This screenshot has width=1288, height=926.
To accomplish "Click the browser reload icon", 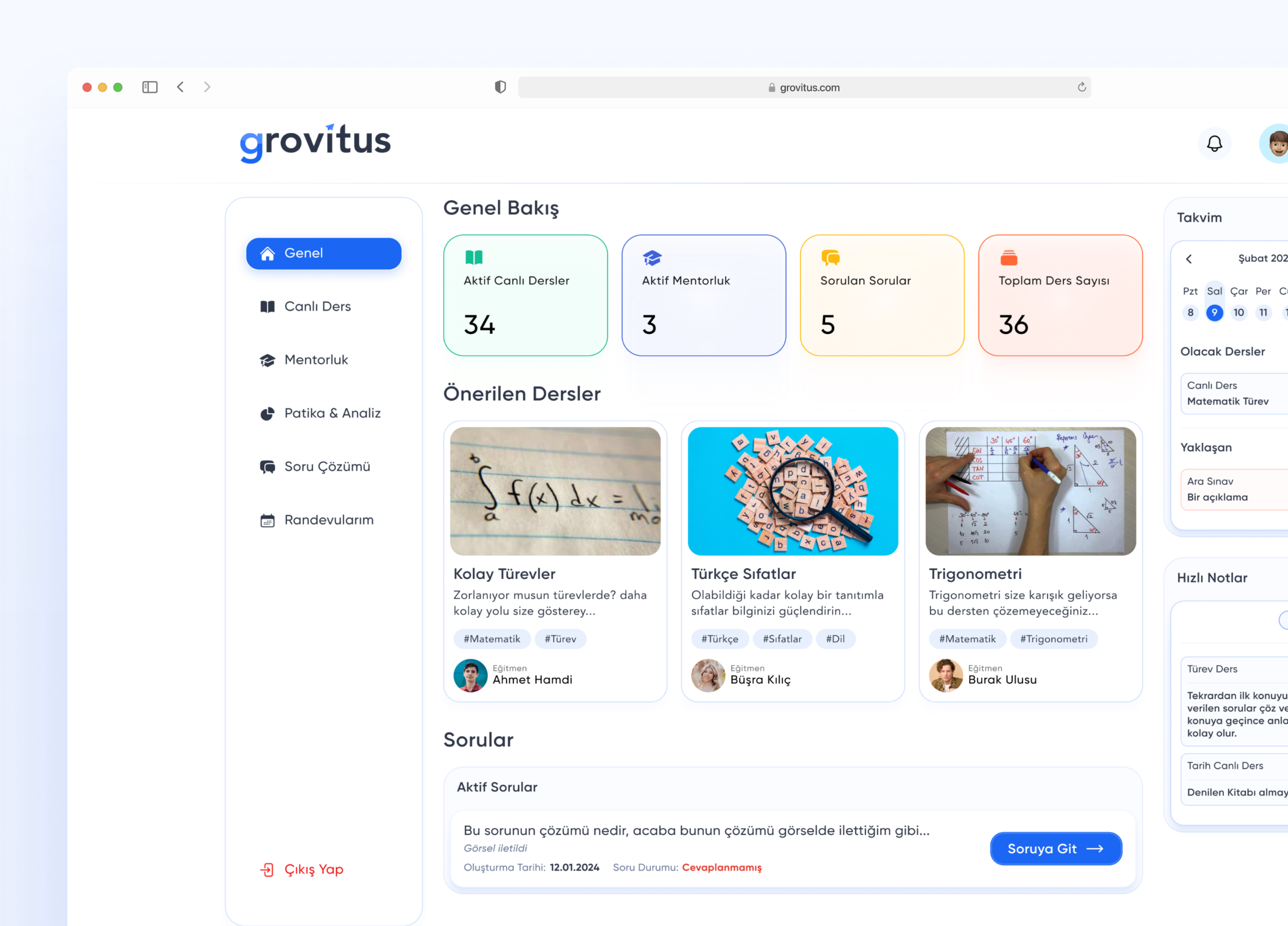I will click(x=1081, y=87).
